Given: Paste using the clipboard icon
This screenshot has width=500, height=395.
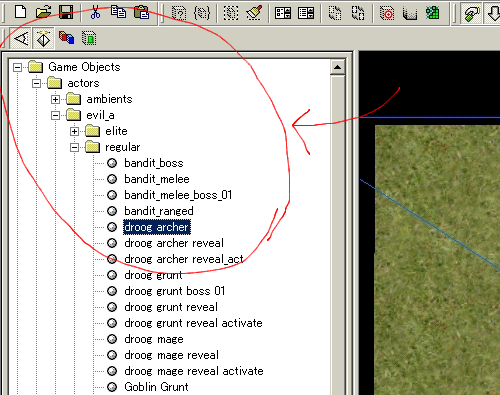Looking at the screenshot, I should [x=141, y=13].
